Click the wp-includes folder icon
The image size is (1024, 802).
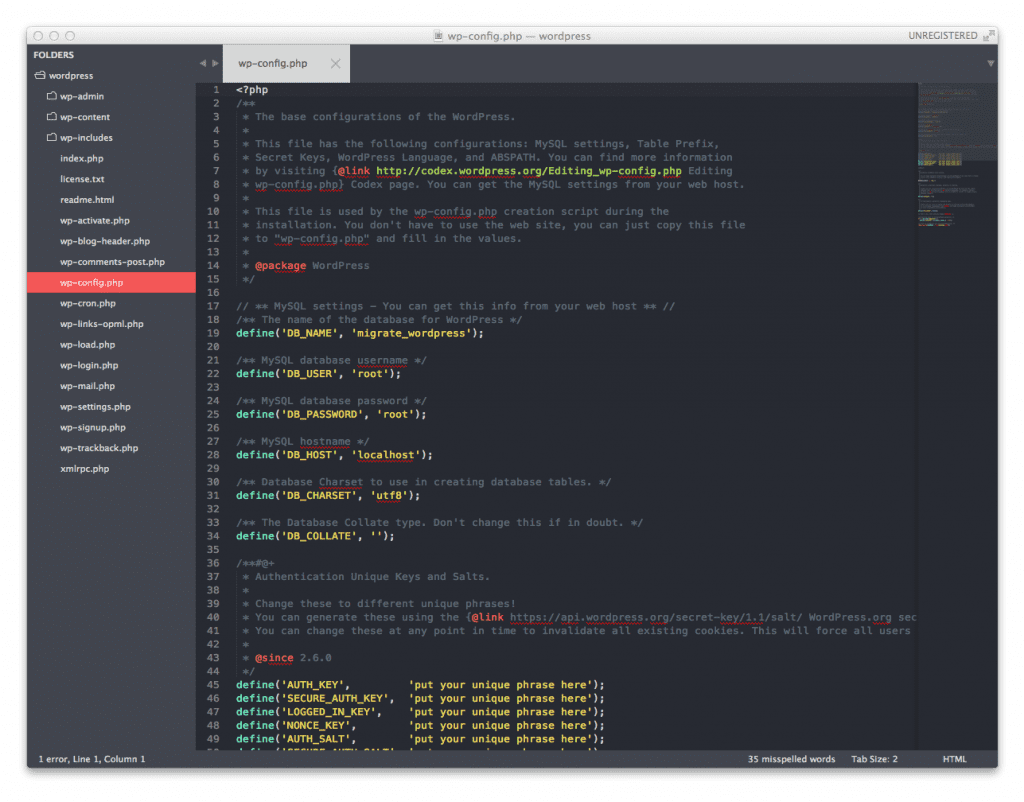tap(52, 138)
